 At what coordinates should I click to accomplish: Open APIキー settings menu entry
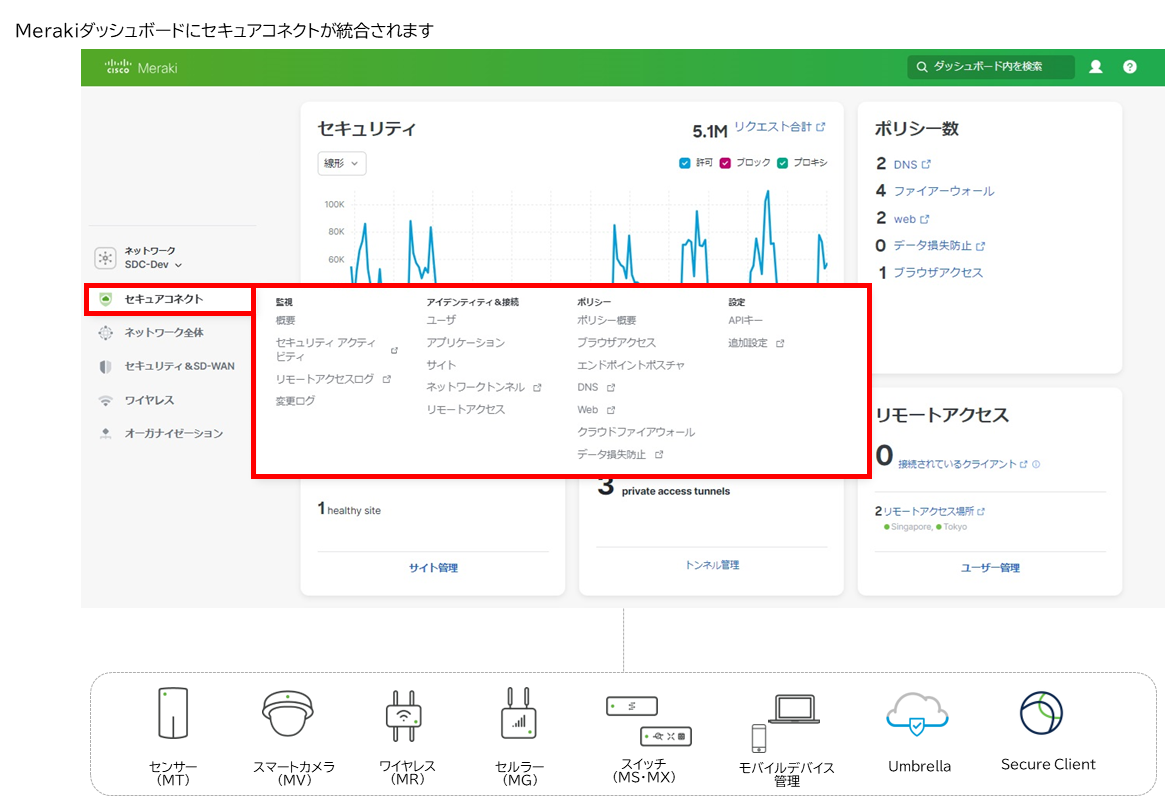click(745, 320)
